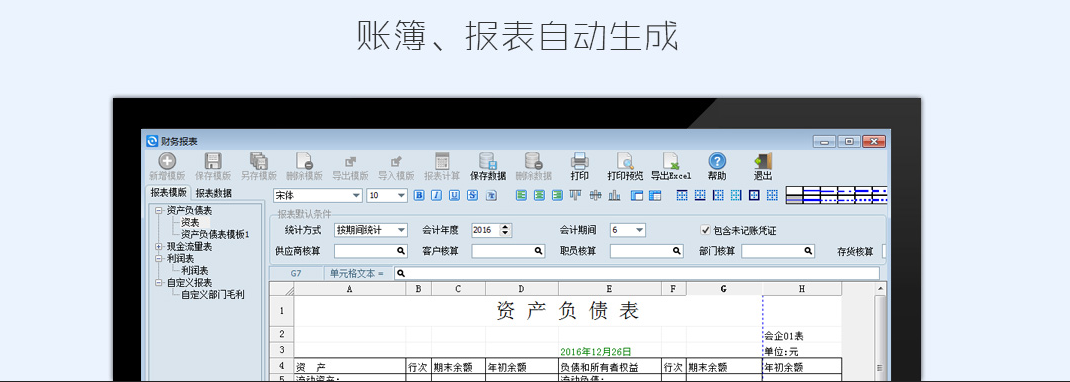Set vertical alignment to bottom

point(614,195)
